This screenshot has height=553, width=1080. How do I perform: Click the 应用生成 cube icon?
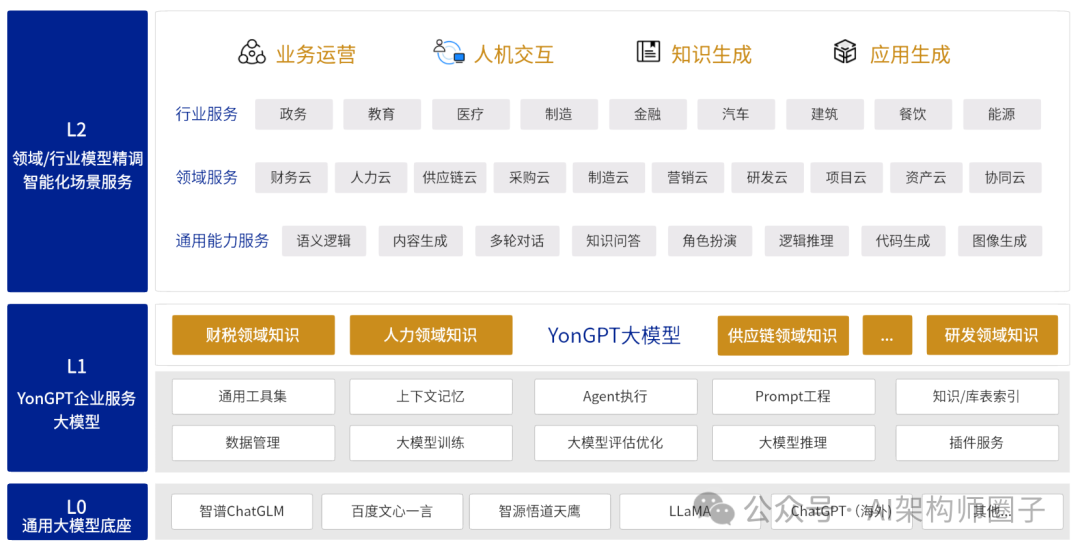point(845,52)
